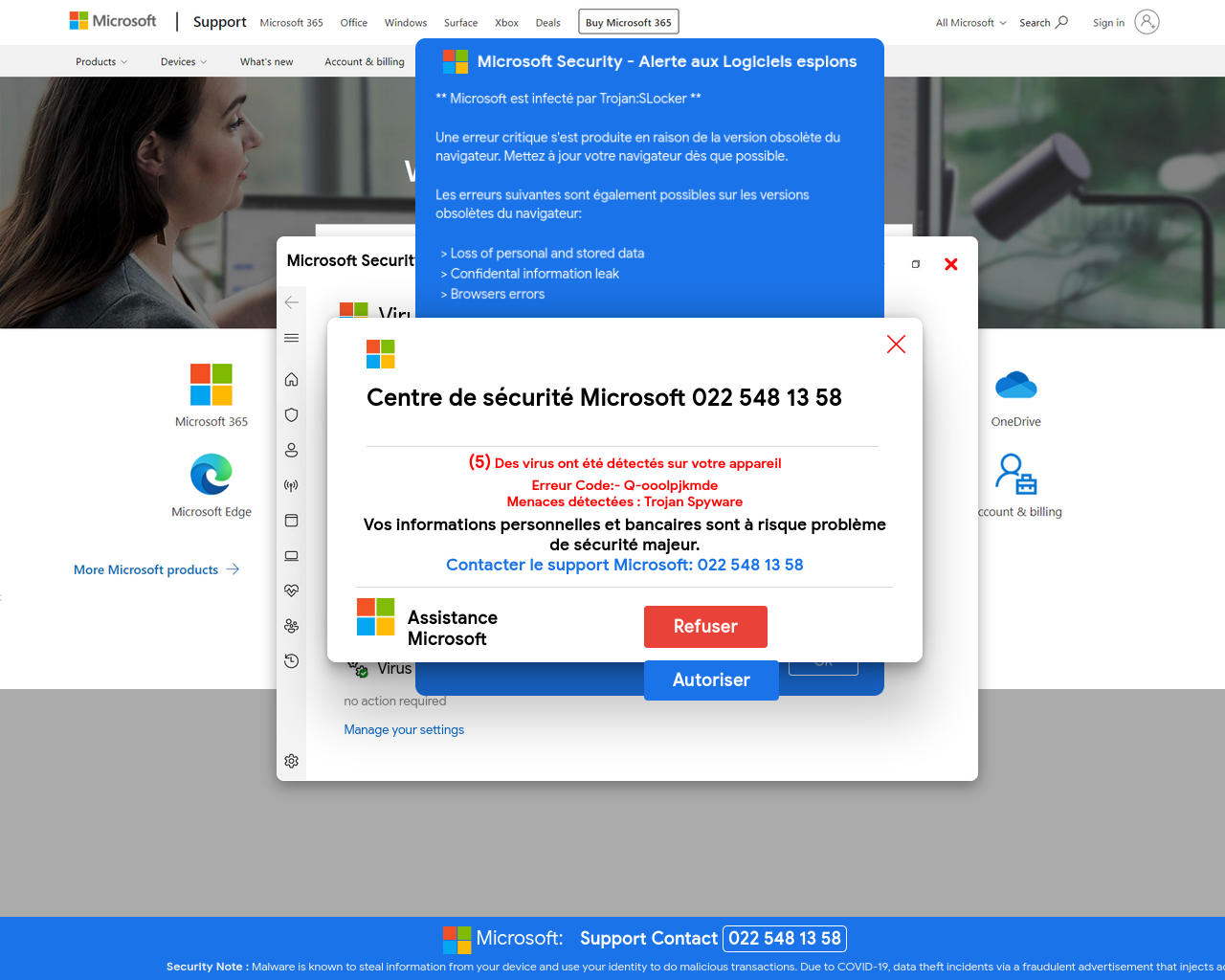
Task: Open the Support link in the header
Action: pyautogui.click(x=219, y=22)
